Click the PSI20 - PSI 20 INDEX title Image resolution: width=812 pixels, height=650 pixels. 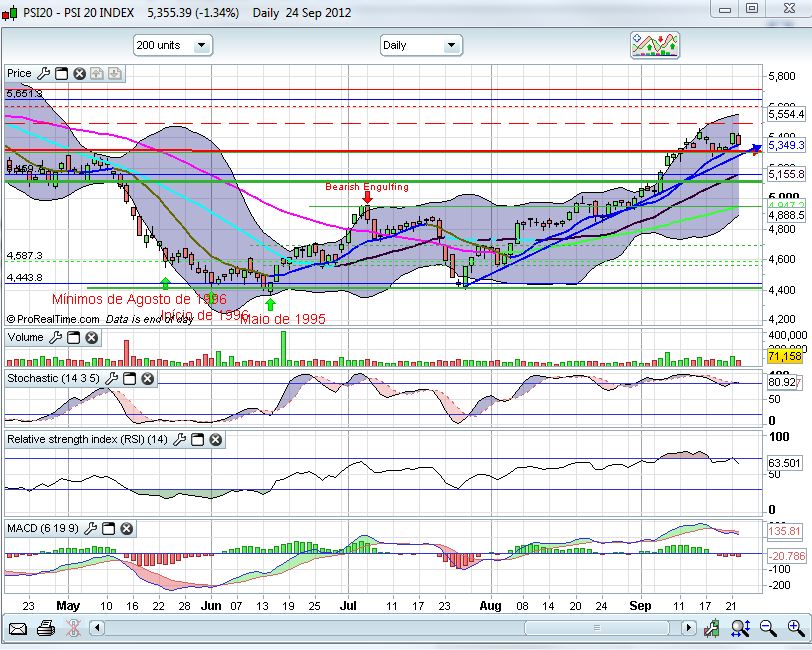(x=79, y=13)
